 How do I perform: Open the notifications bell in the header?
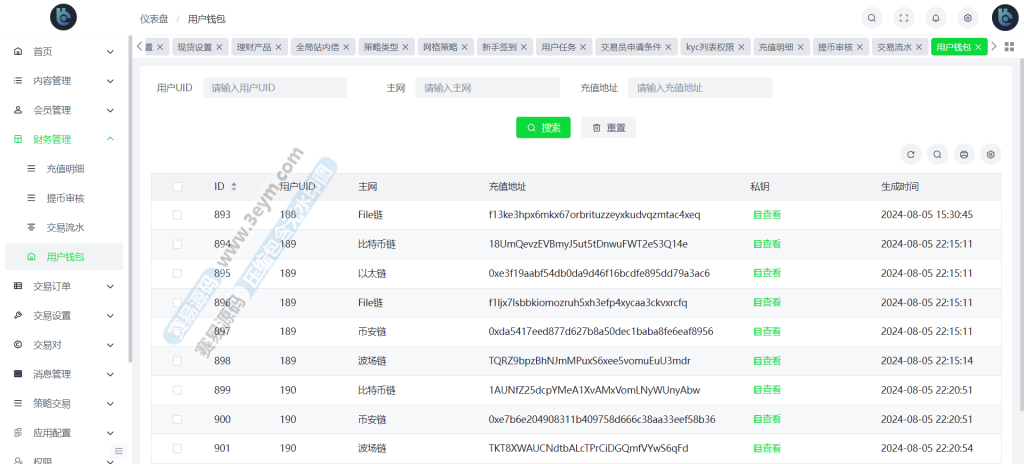pyautogui.click(x=936, y=17)
